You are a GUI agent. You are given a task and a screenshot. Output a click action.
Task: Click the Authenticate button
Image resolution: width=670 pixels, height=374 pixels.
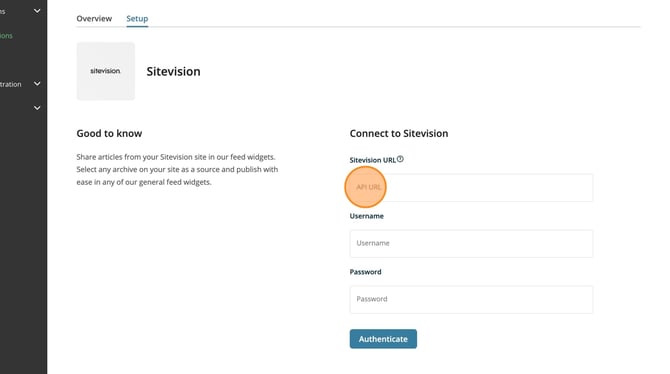383,339
